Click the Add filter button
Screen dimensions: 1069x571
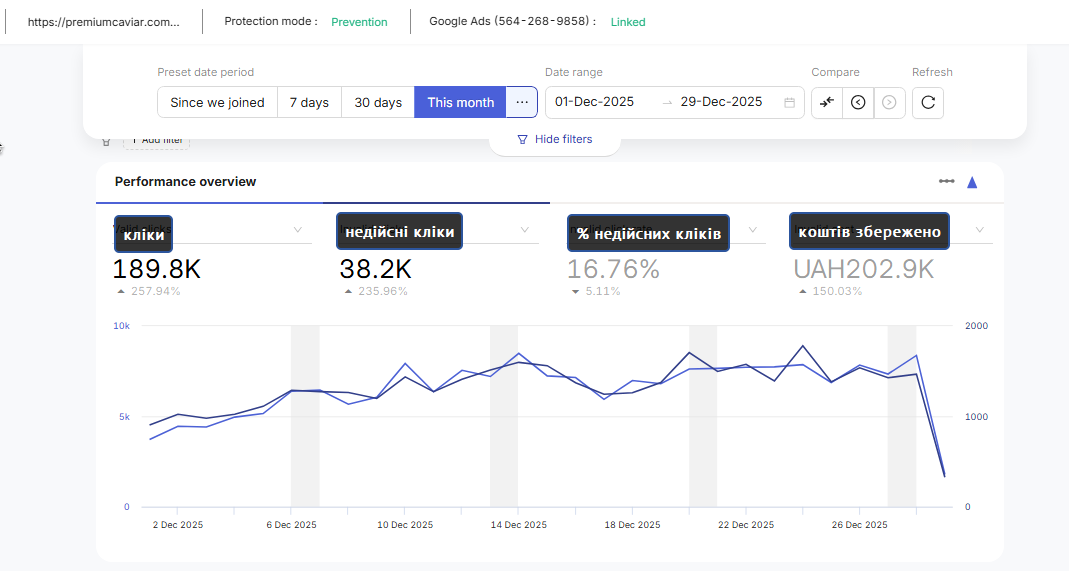(156, 140)
